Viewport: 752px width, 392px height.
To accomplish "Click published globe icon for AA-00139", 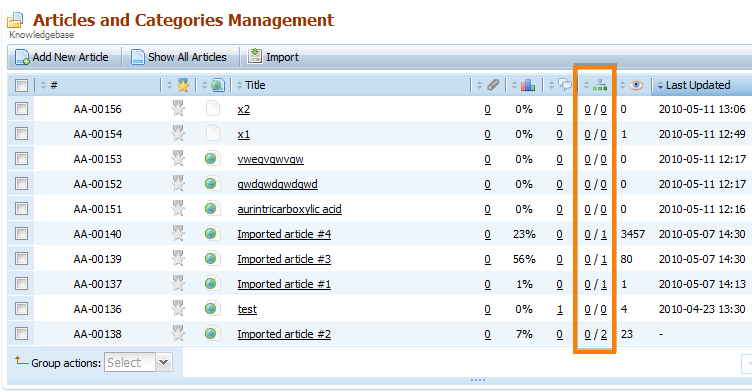I will point(212,259).
